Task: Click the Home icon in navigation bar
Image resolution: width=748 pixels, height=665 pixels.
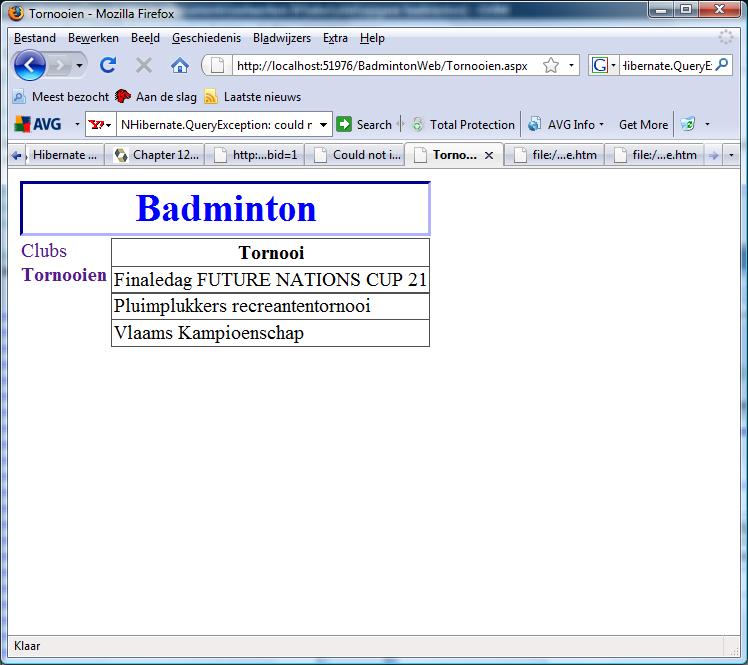Action: click(x=180, y=66)
